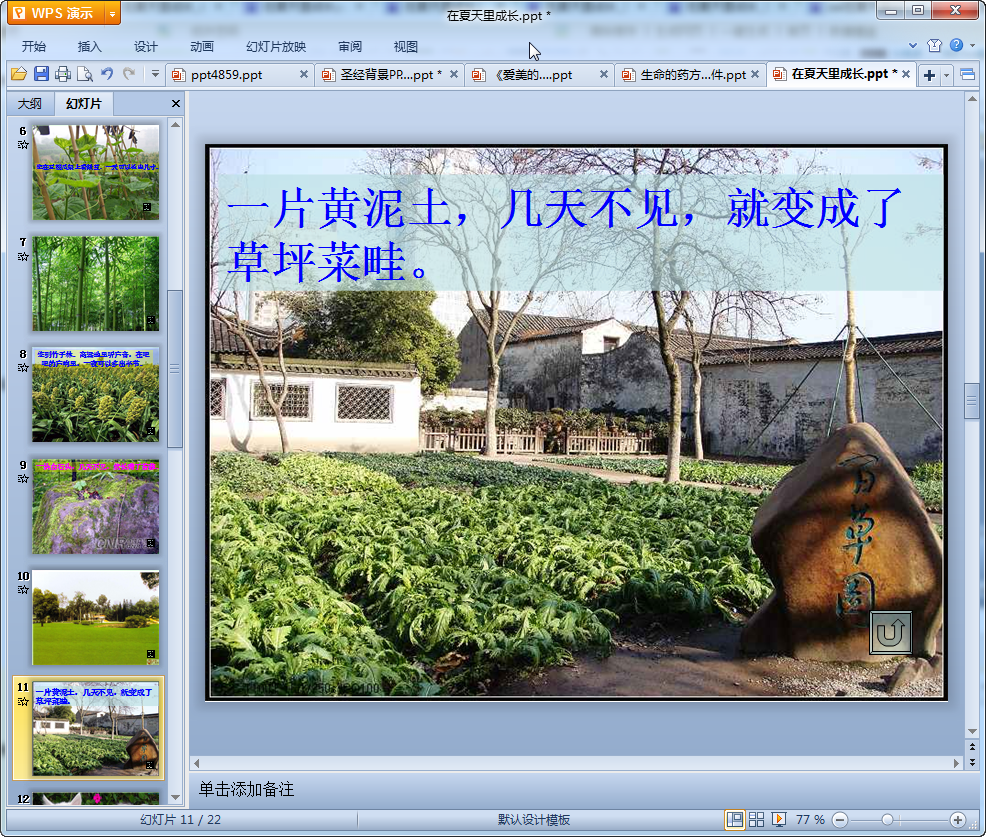Start slideshow from status bar play icon
Screen dimensions: 986x837
tap(778, 819)
